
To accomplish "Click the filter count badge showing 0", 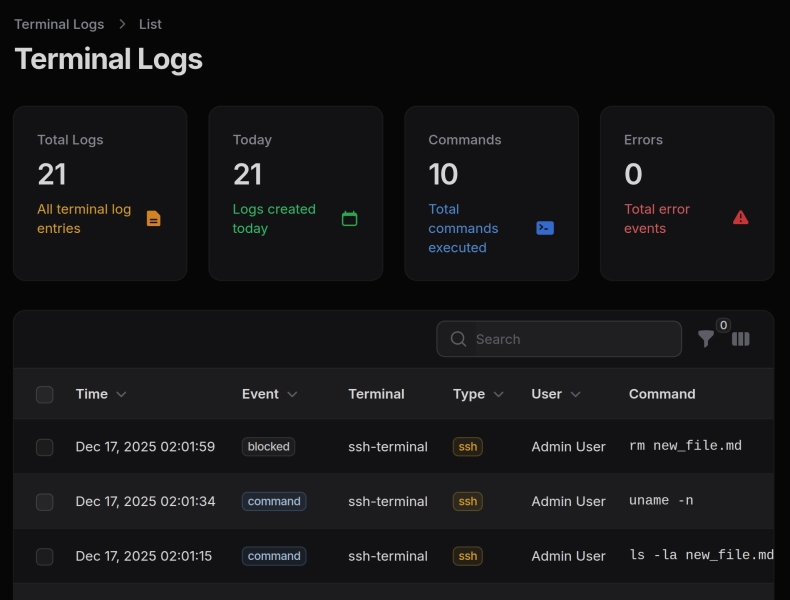I will [x=723, y=325].
